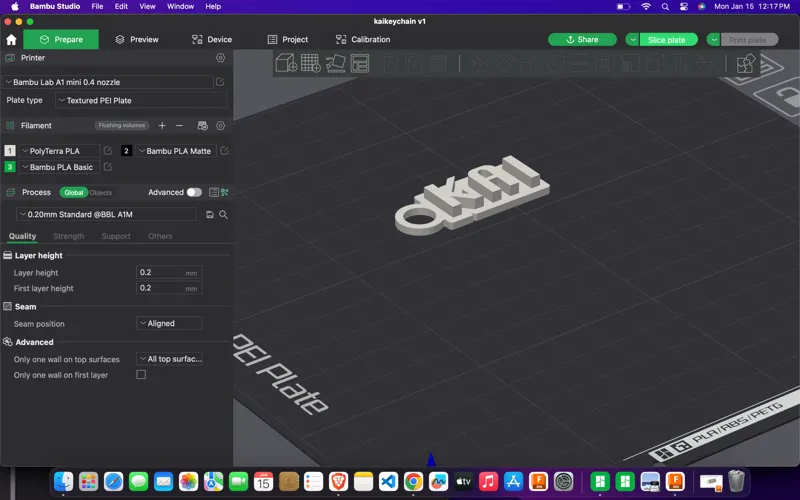Open the Seam position Aligned dropdown
The height and width of the screenshot is (500, 800).
(x=169, y=323)
